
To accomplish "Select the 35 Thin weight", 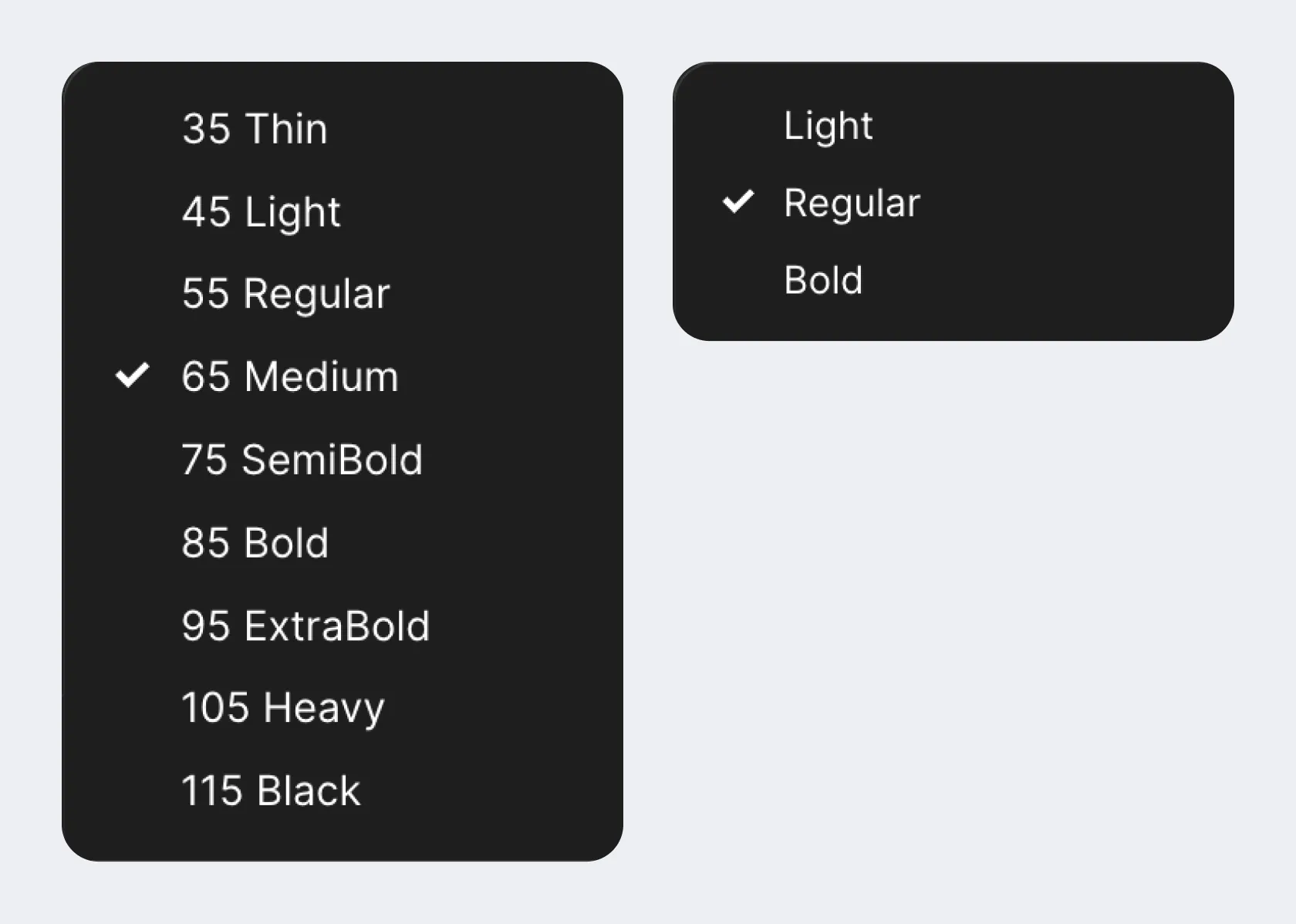I will tap(255, 128).
